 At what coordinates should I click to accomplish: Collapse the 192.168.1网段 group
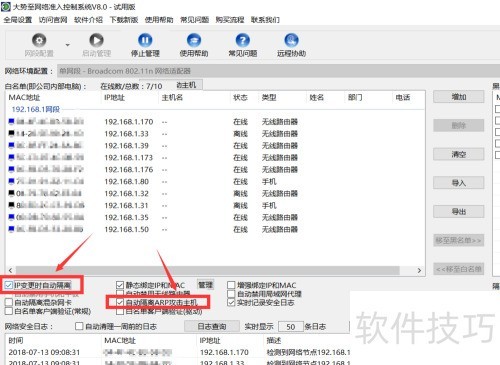(36, 109)
